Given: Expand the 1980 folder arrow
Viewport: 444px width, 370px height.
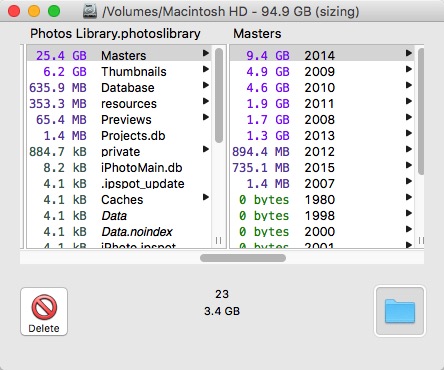Looking at the screenshot, I should click(x=409, y=197).
